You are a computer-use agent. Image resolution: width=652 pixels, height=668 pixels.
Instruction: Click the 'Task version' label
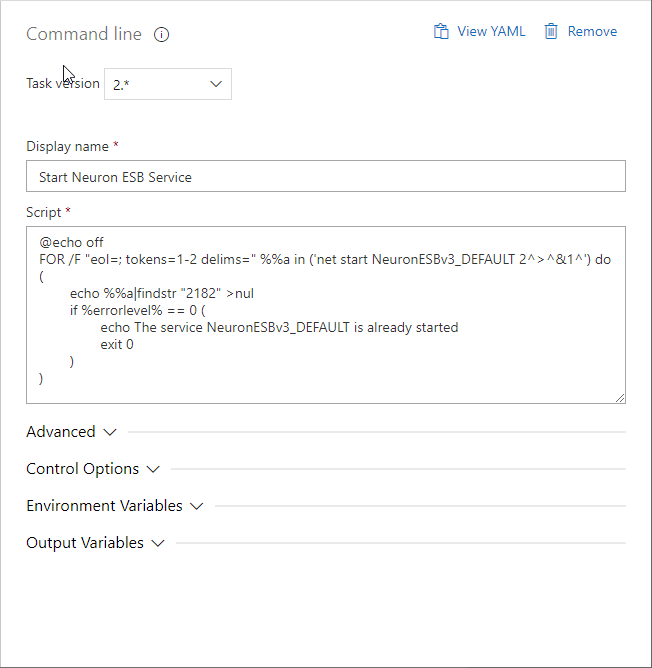coord(63,83)
